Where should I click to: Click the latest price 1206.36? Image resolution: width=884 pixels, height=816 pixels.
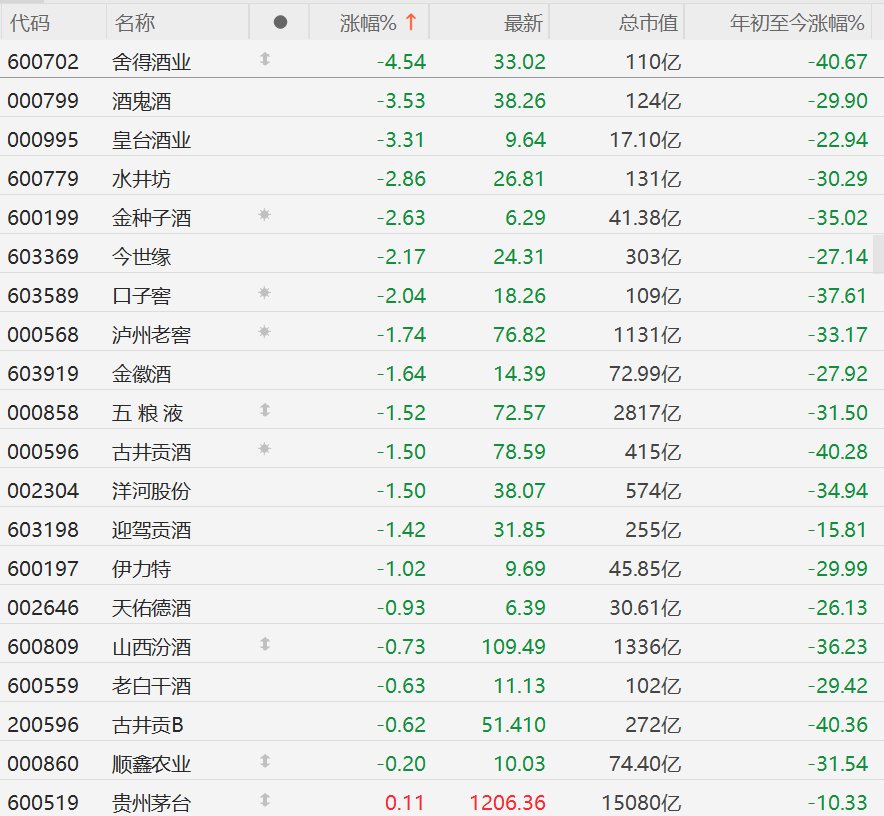tap(507, 802)
